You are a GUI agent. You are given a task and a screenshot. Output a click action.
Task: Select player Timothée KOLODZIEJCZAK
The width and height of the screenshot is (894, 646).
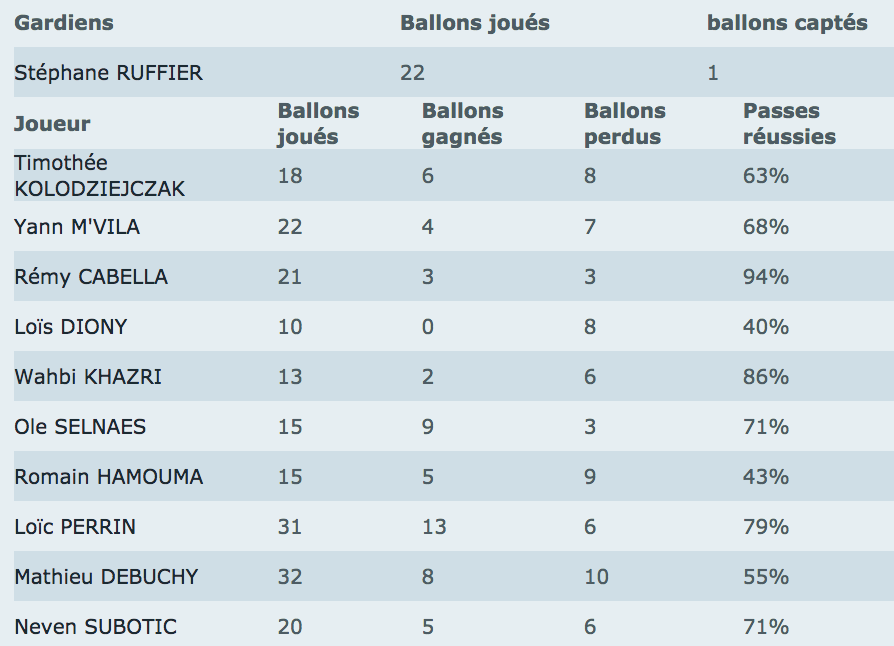tap(99, 176)
